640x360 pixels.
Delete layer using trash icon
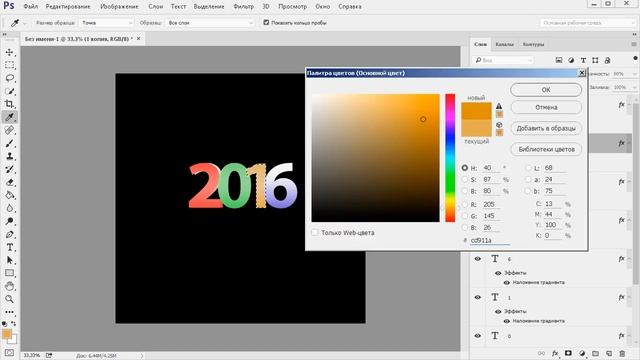coord(622,353)
